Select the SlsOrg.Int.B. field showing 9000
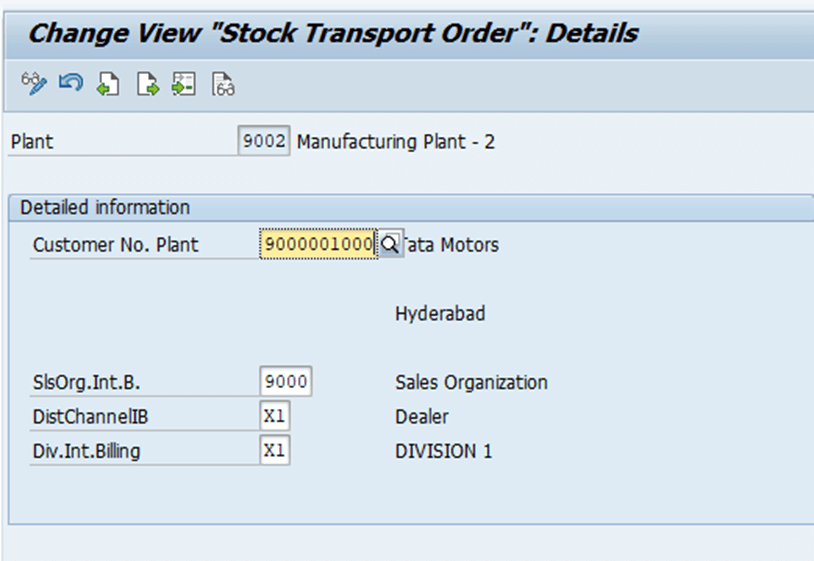Image resolution: width=814 pixels, height=561 pixels. 286,381
